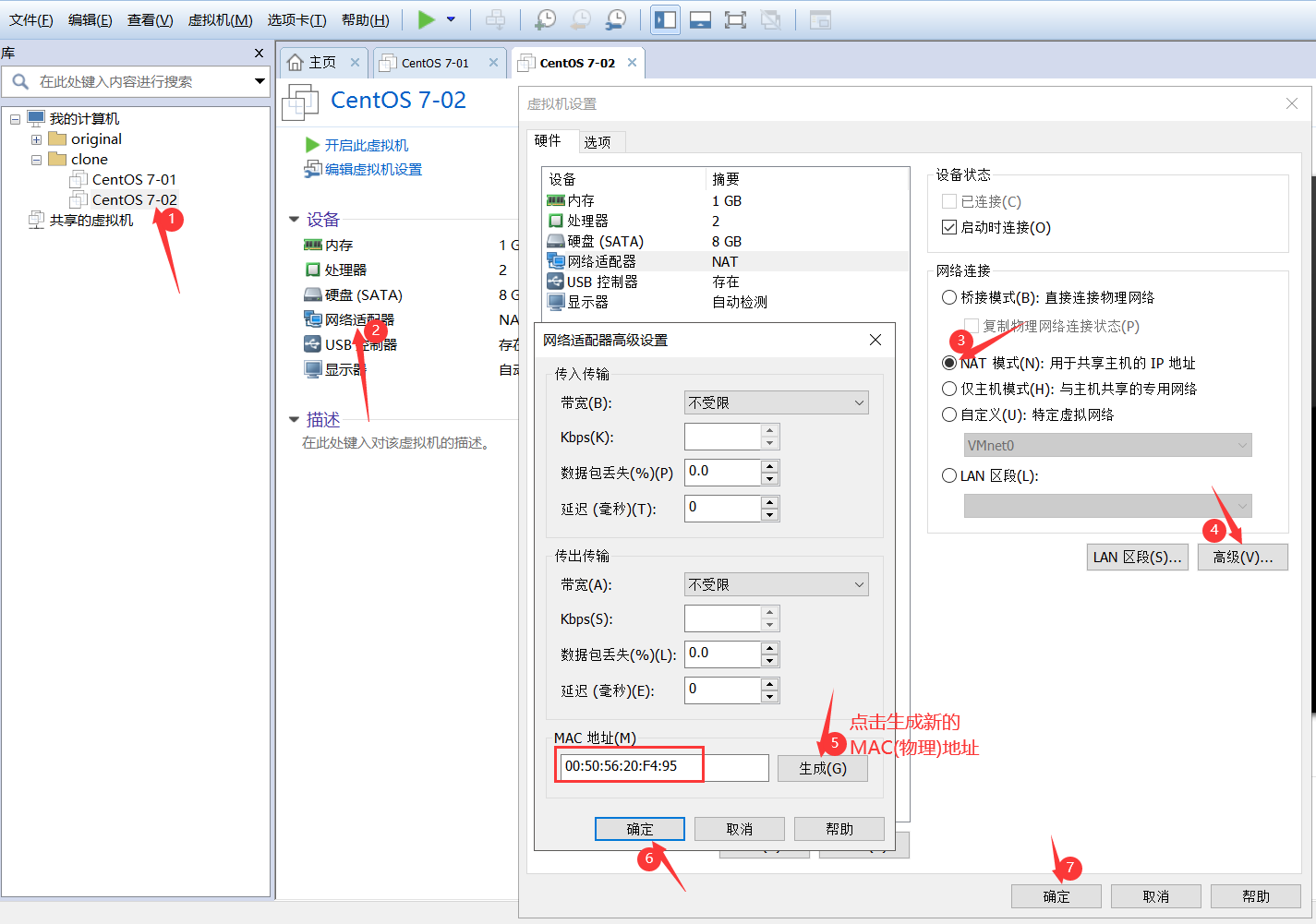The width and height of the screenshot is (1316, 924).
Task: Open the power options dropdown arrow in toolbar
Action: pyautogui.click(x=451, y=19)
